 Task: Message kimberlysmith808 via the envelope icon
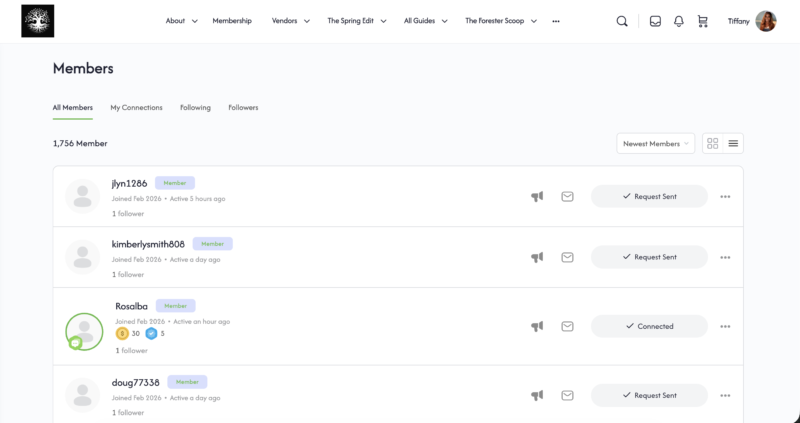[567, 257]
